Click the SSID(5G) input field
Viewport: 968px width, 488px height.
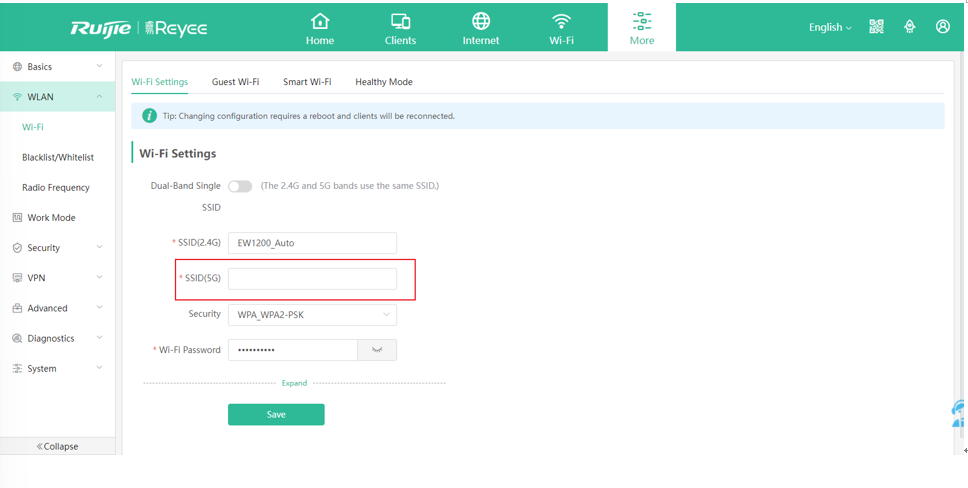coord(312,279)
